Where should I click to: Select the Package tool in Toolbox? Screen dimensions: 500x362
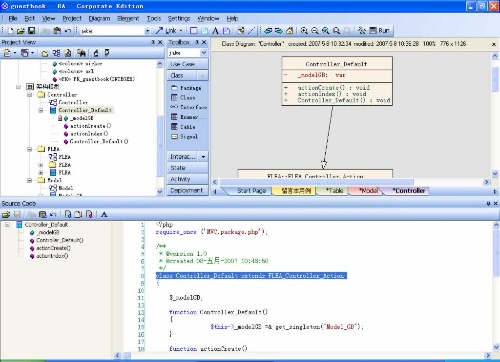click(186, 88)
